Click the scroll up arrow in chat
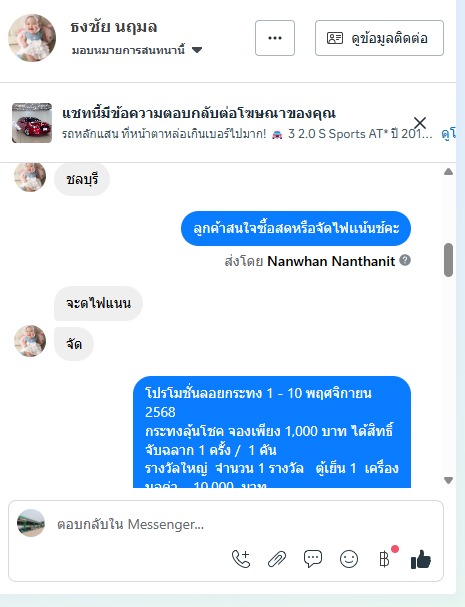The height and width of the screenshot is (607, 465). (448, 171)
